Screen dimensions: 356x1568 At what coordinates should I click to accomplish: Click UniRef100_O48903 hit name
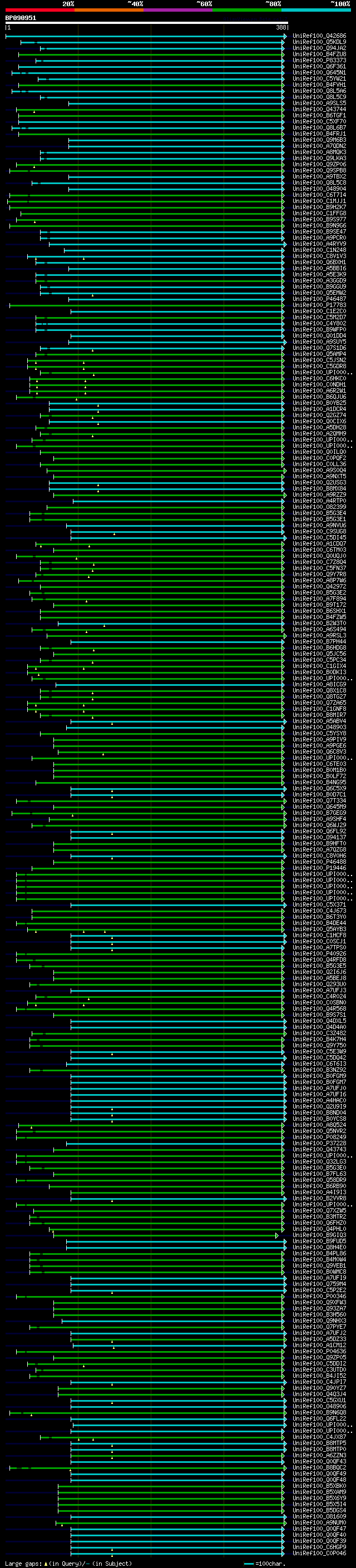319,728
